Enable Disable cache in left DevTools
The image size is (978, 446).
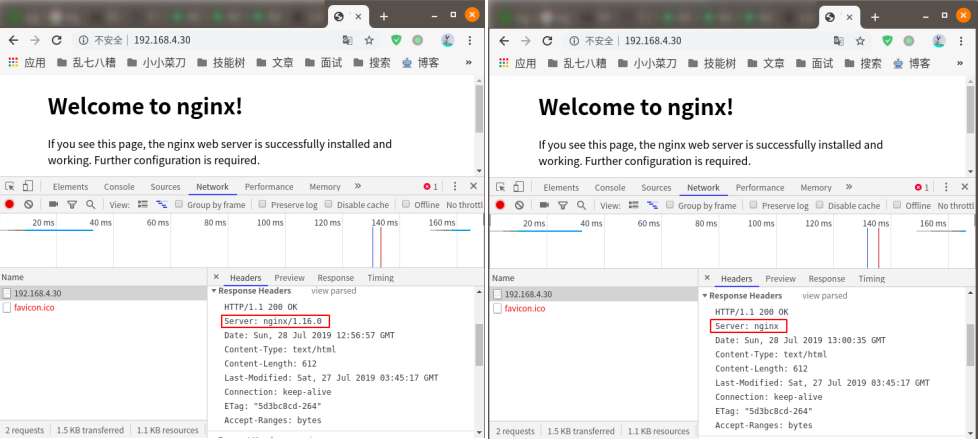tap(328, 204)
